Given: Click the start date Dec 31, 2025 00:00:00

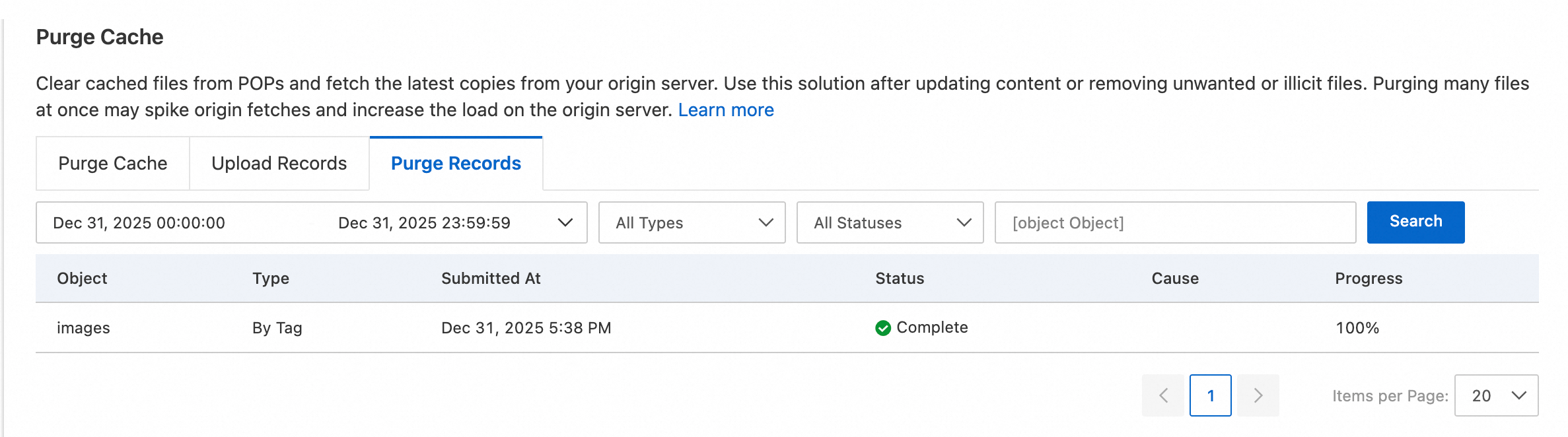Looking at the screenshot, I should point(139,223).
